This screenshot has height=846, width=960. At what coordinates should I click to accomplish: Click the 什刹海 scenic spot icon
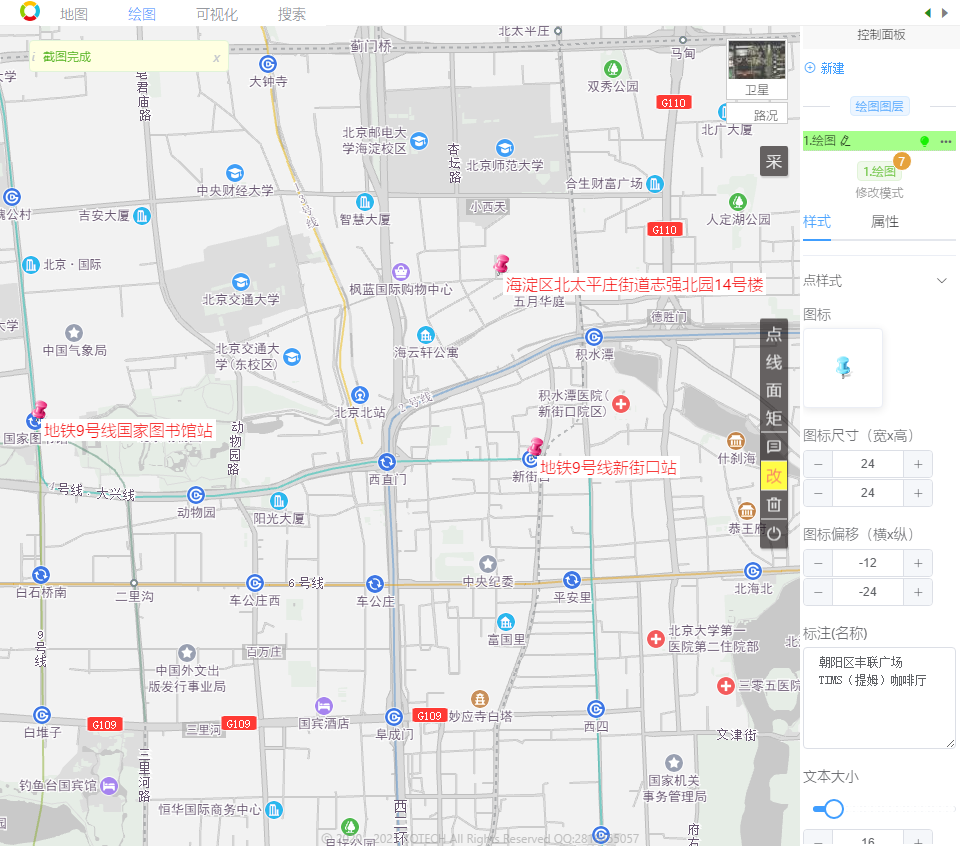coord(736,441)
